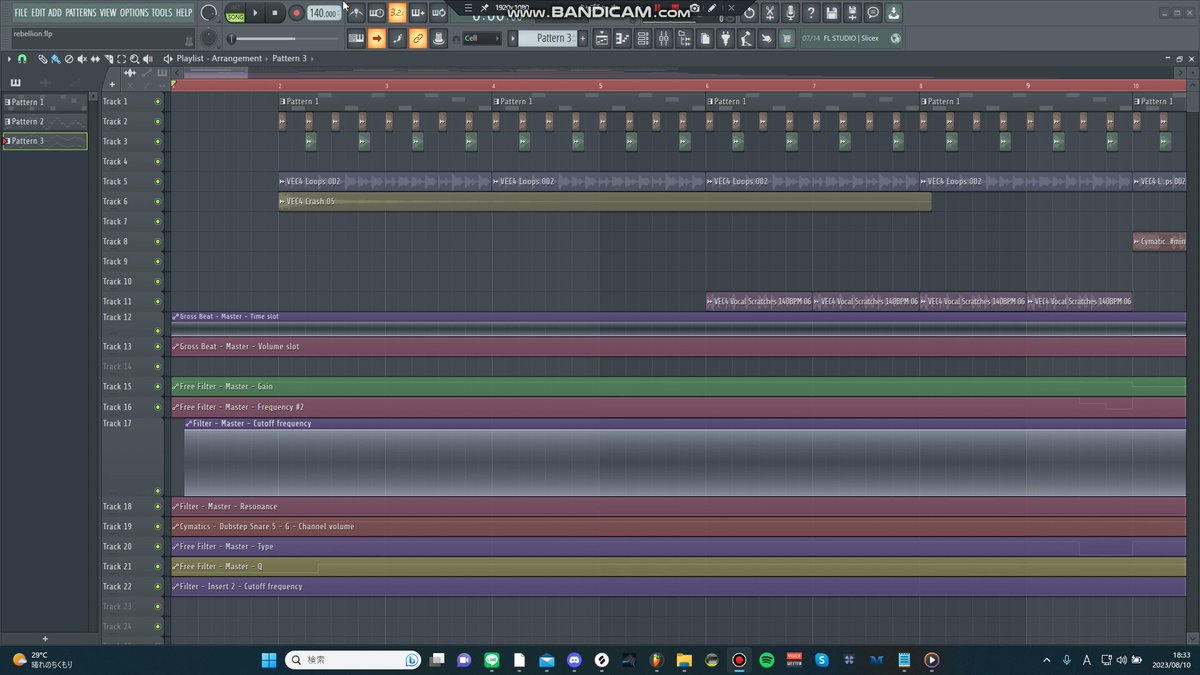Mute Track 1 with its green light
The height and width of the screenshot is (675, 1200).
pos(157,102)
